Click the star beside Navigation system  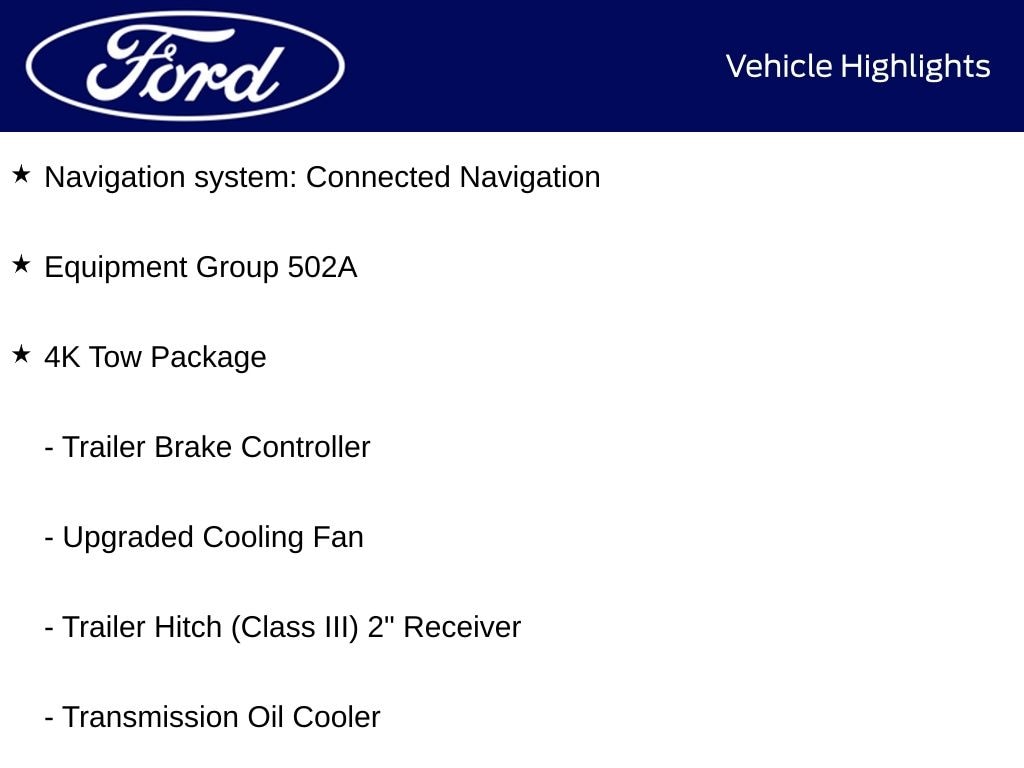(22, 175)
